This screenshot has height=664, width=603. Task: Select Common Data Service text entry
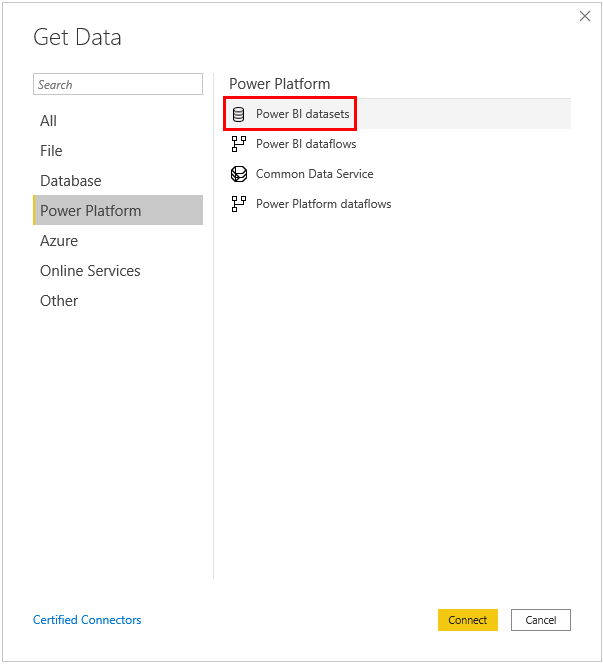tap(314, 174)
